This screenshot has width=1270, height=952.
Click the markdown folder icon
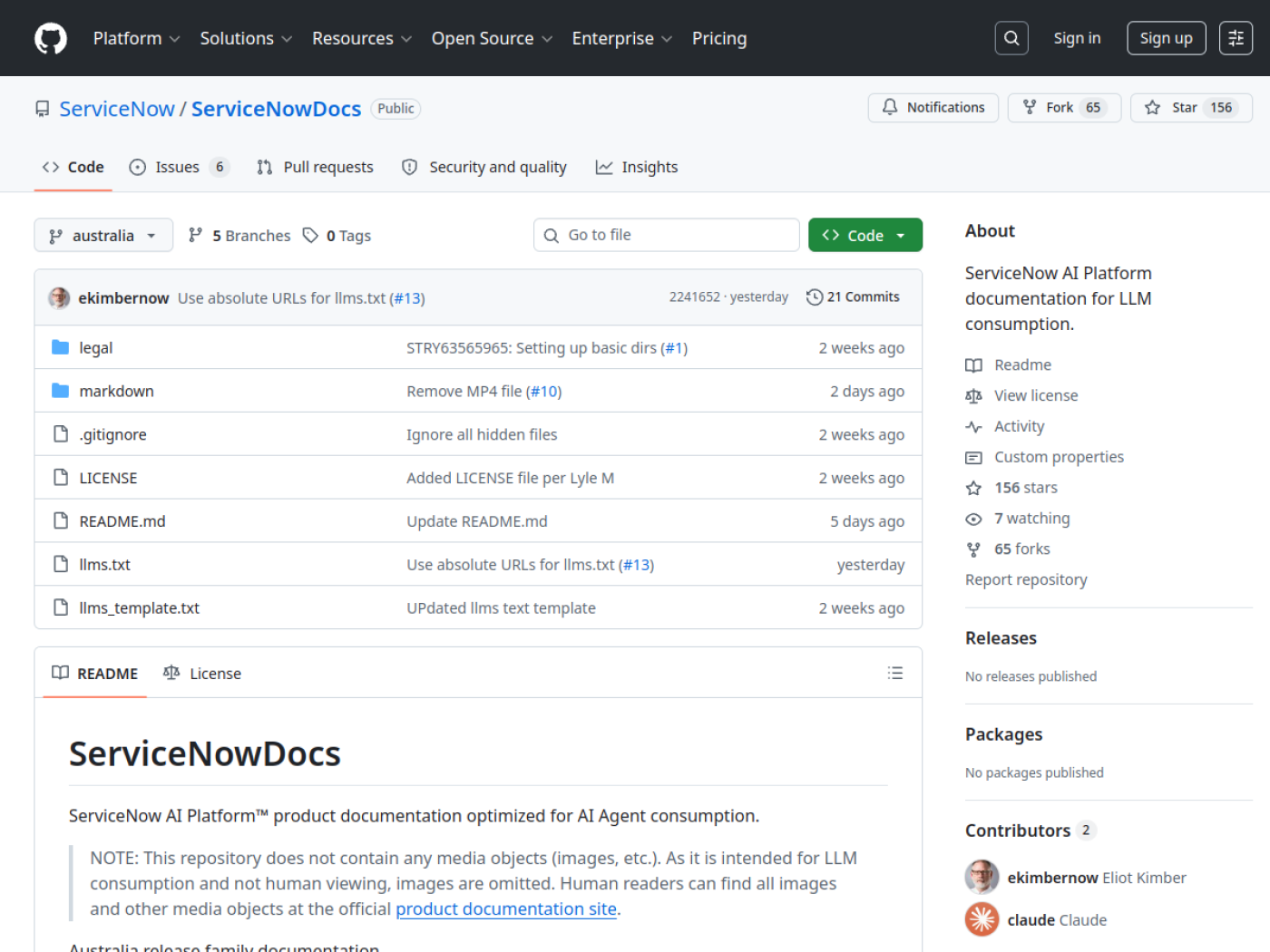click(61, 391)
